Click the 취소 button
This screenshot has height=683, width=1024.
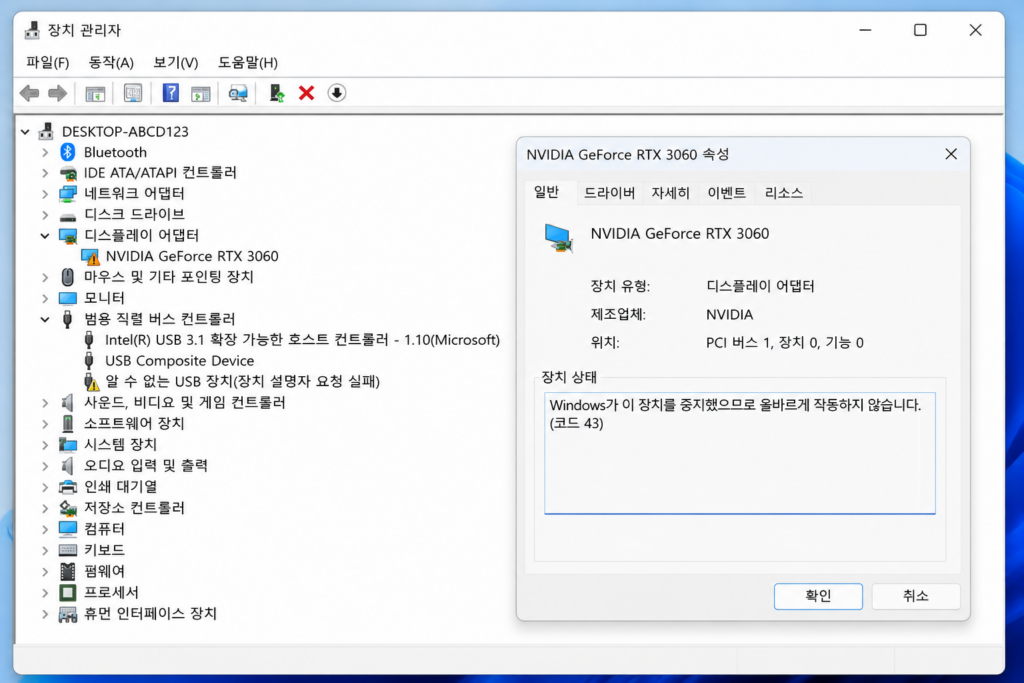pos(916,596)
